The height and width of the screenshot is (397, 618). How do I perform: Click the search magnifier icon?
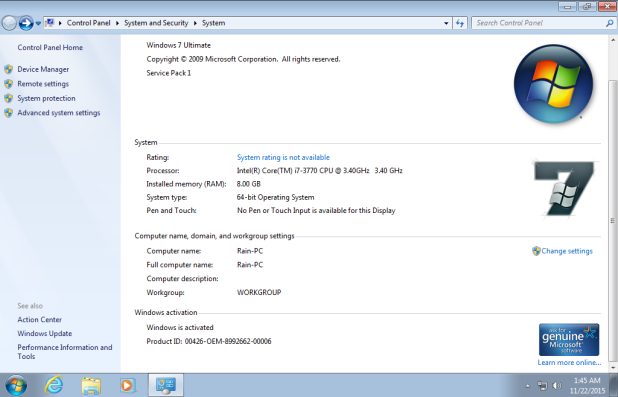click(609, 23)
